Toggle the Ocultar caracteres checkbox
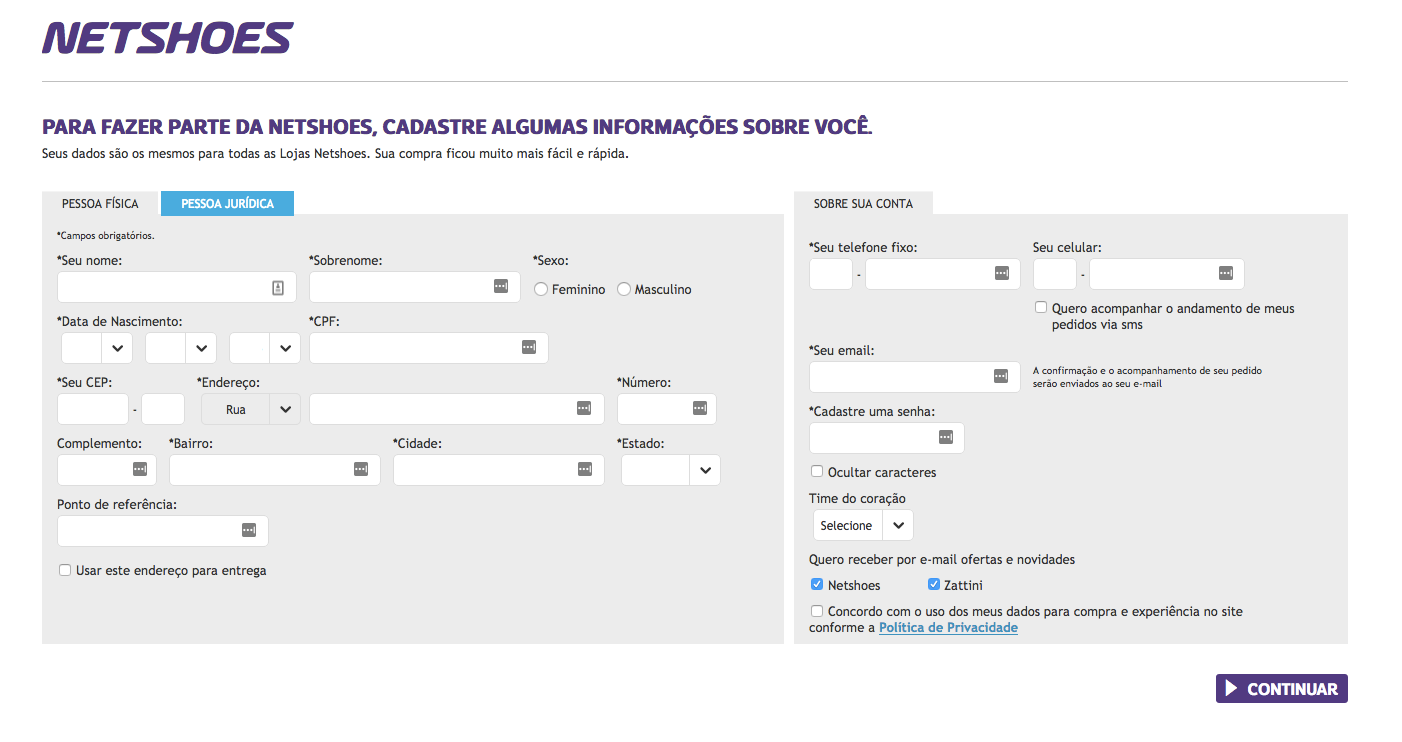Screen dimensions: 1402x742 click(x=817, y=471)
